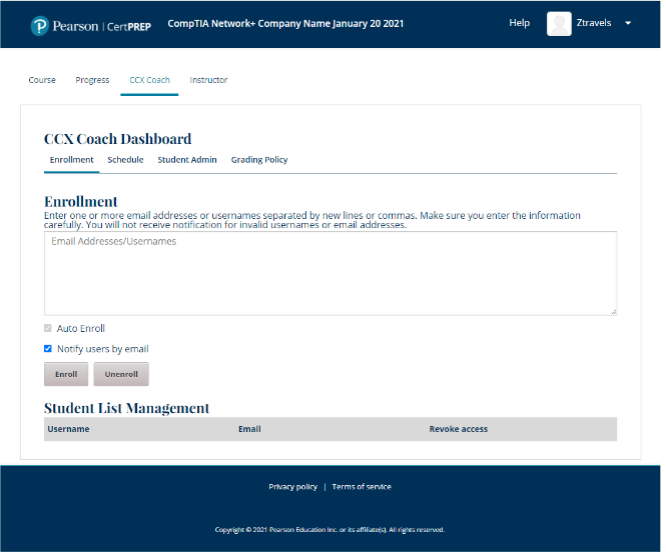The width and height of the screenshot is (666, 556).
Task: Select the CCX Coach tab
Action: click(149, 80)
